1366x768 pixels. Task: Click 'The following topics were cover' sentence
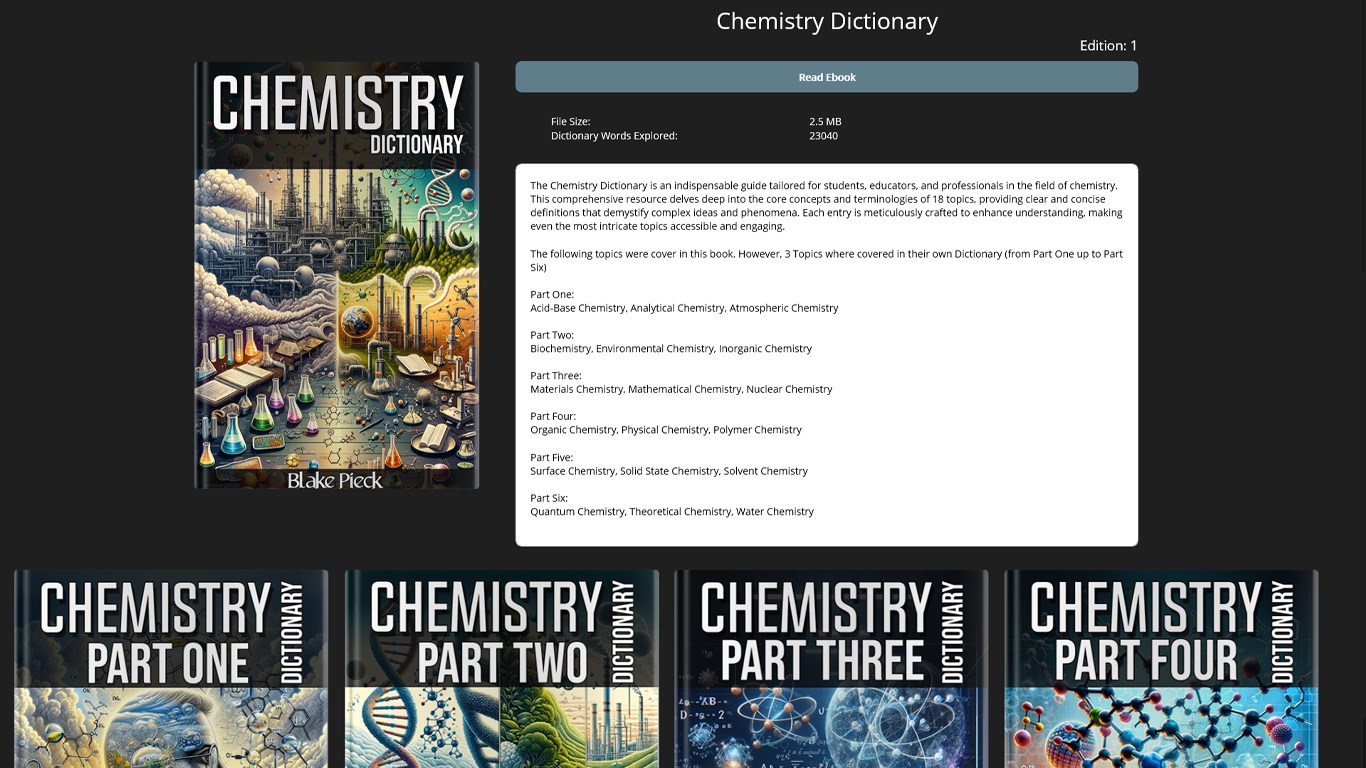click(826, 261)
